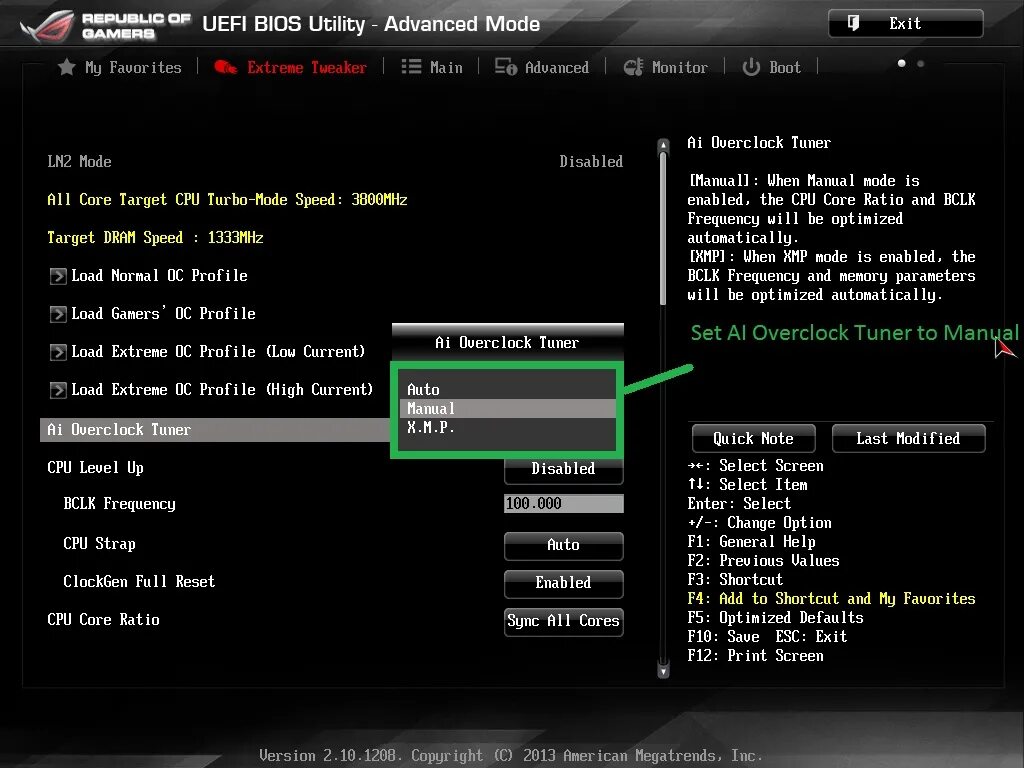This screenshot has height=768, width=1024.
Task: Open the Monitor tab
Action: (665, 67)
